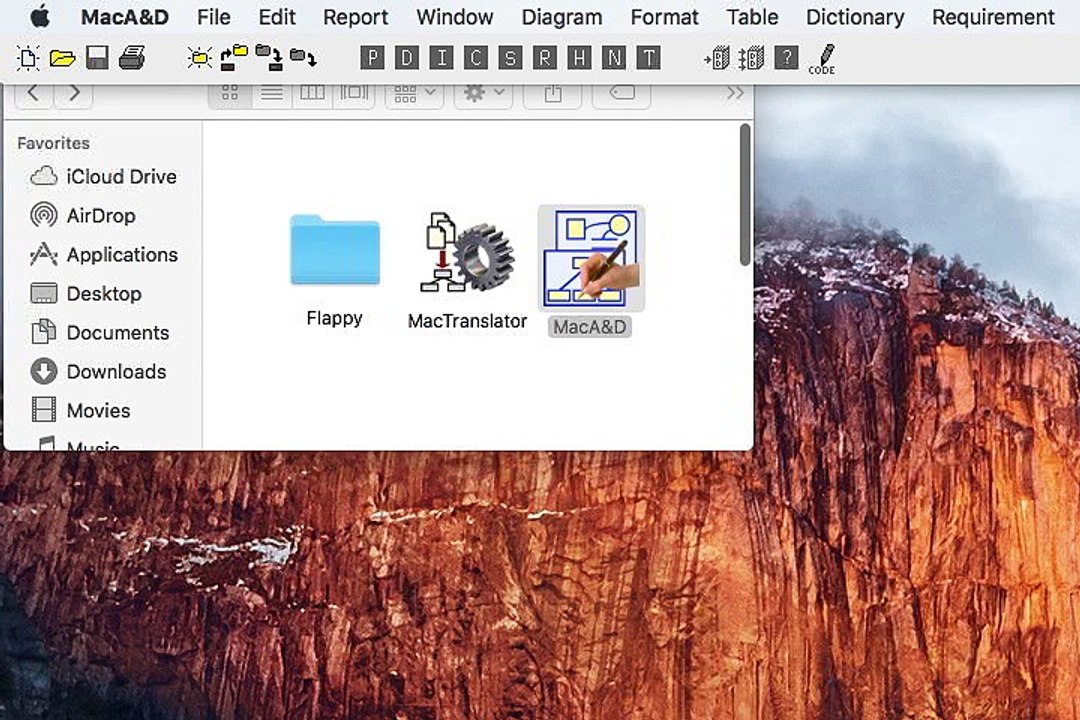Open the Window menu
Viewport: 1080px width, 720px height.
point(455,17)
